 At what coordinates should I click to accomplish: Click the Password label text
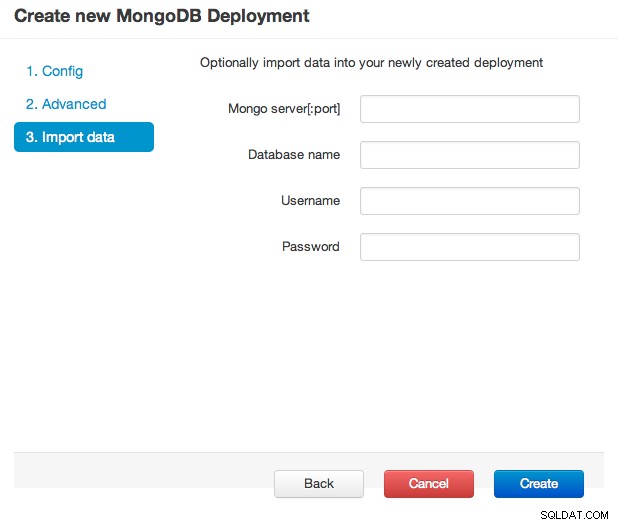click(x=311, y=247)
